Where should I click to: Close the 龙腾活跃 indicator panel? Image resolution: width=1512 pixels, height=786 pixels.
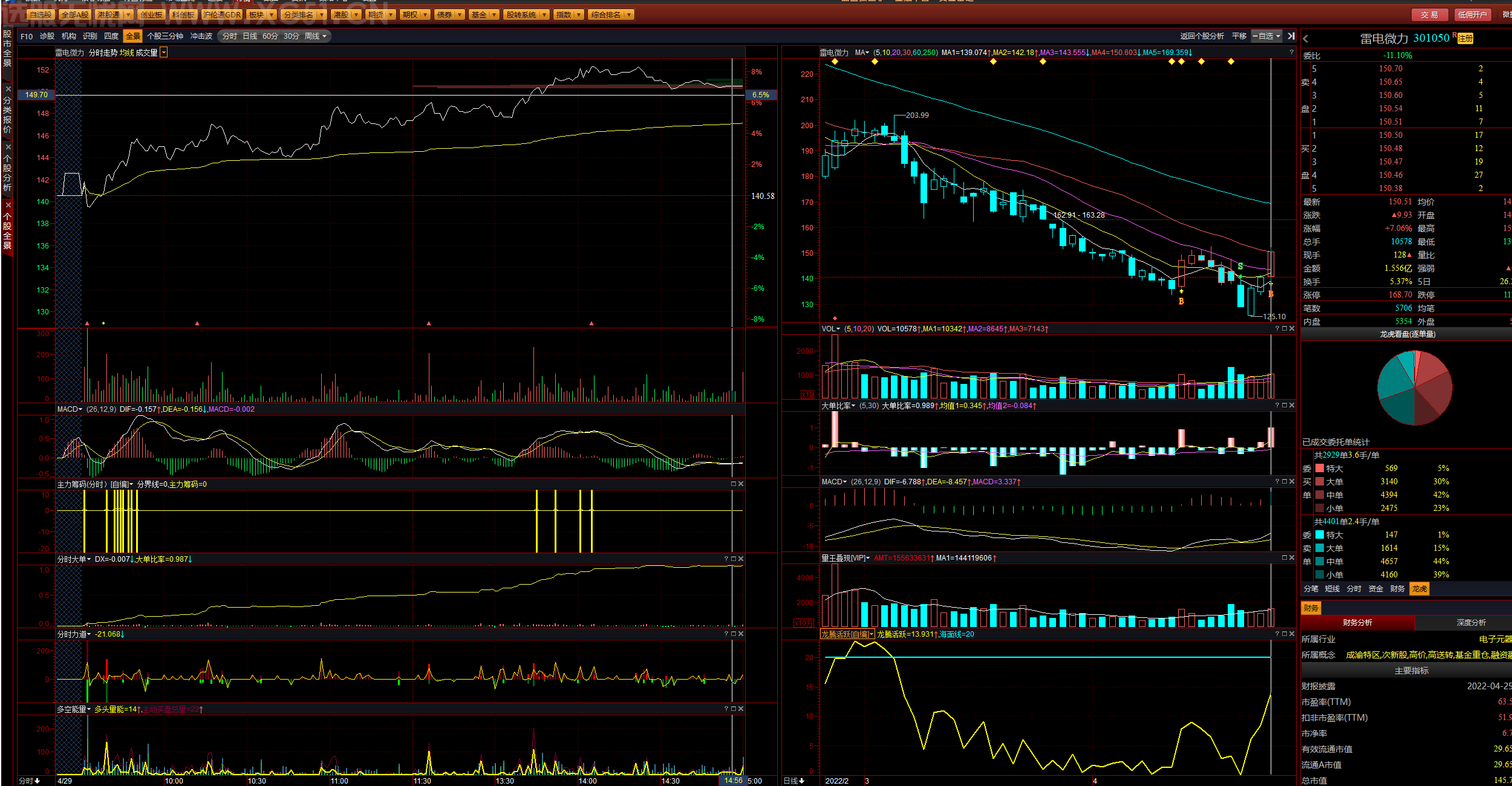point(1292,634)
